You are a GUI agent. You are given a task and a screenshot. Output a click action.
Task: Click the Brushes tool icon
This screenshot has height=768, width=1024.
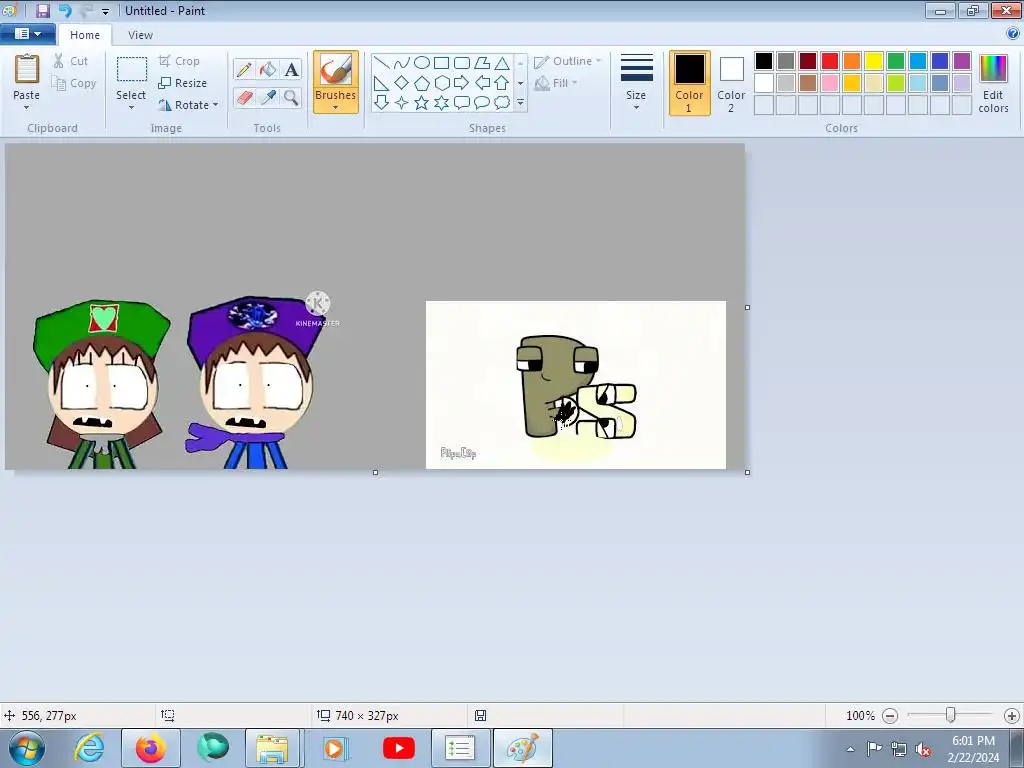pos(336,69)
